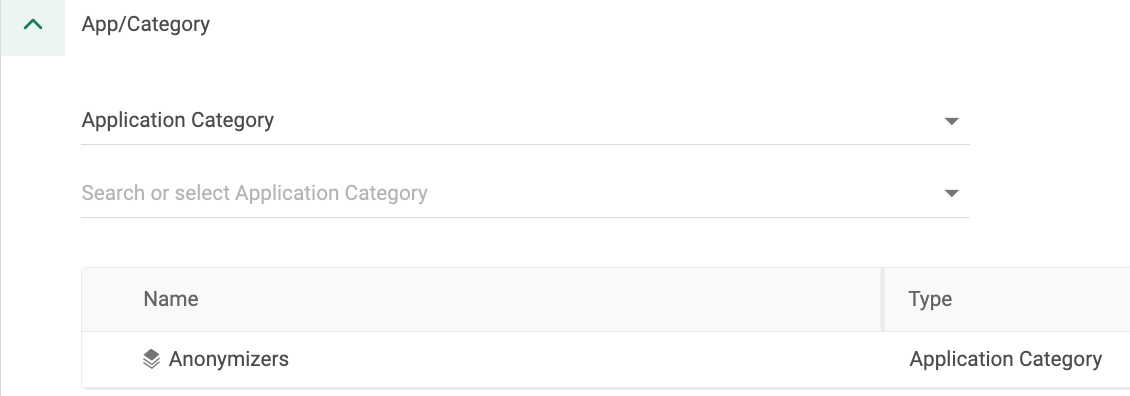This screenshot has height=396, width=1130.
Task: Click the empty space left of Name header
Action: (112, 299)
